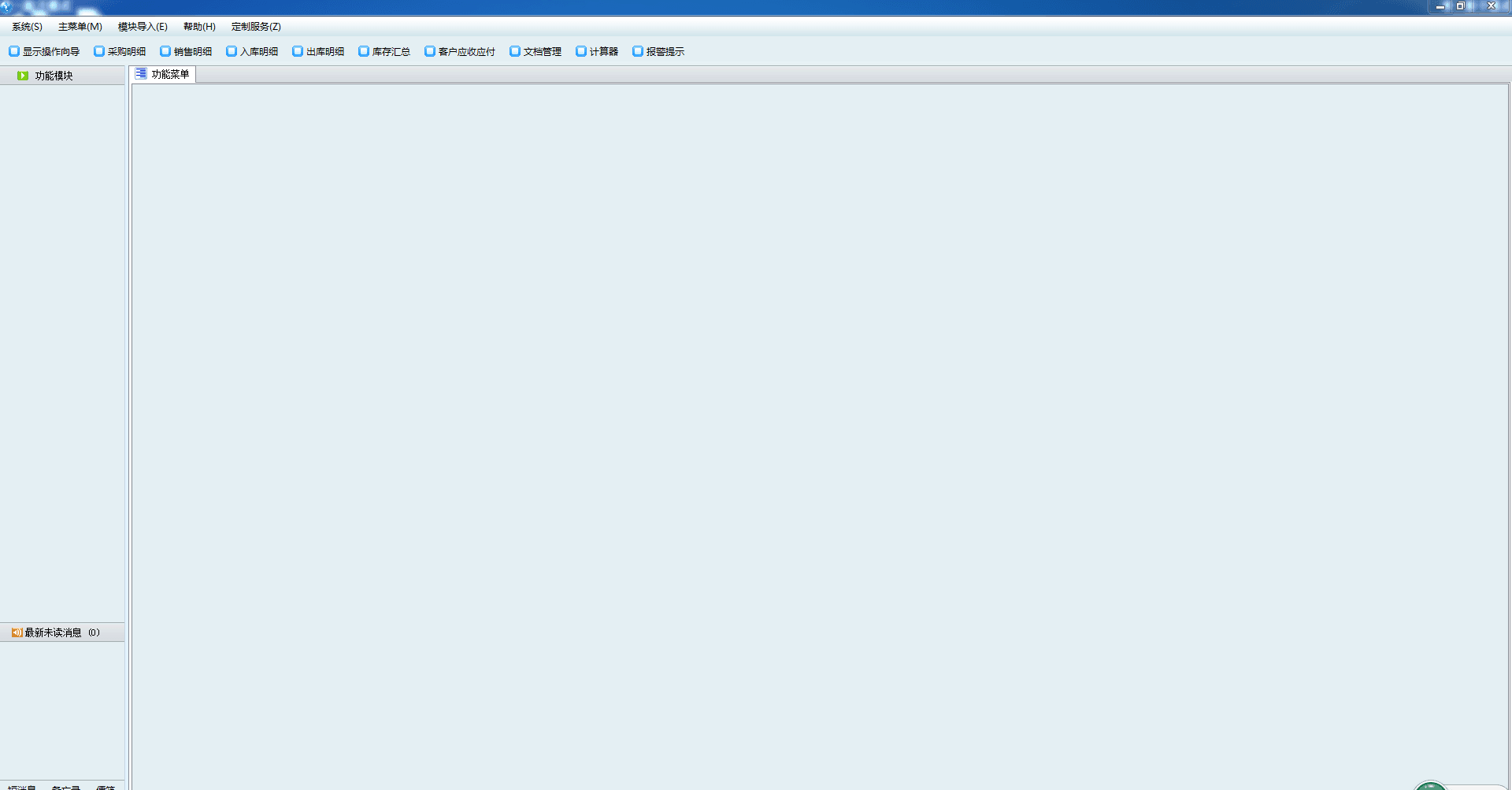
Task: Open the 销售明细 toolbar shortcut
Action: (x=186, y=52)
